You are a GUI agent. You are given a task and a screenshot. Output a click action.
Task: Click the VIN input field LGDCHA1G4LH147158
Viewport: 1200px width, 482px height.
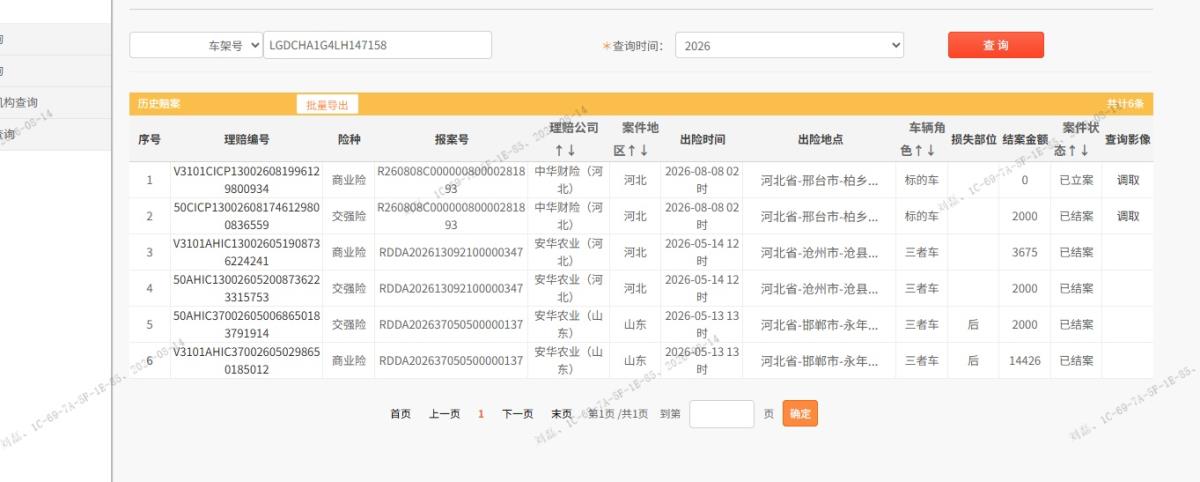coord(378,45)
